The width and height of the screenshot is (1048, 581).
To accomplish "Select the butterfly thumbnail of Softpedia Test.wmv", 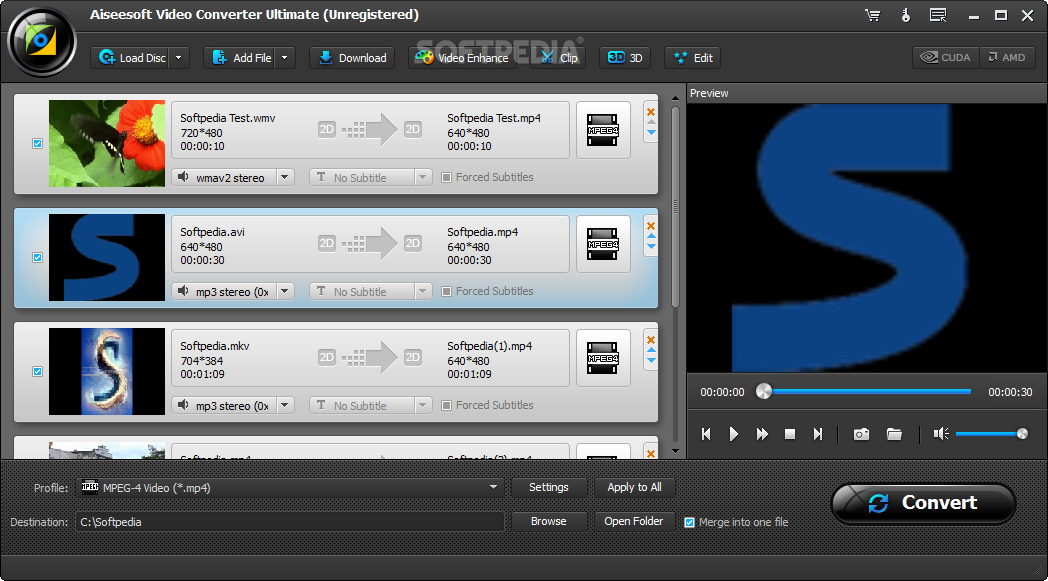I will pyautogui.click(x=107, y=143).
